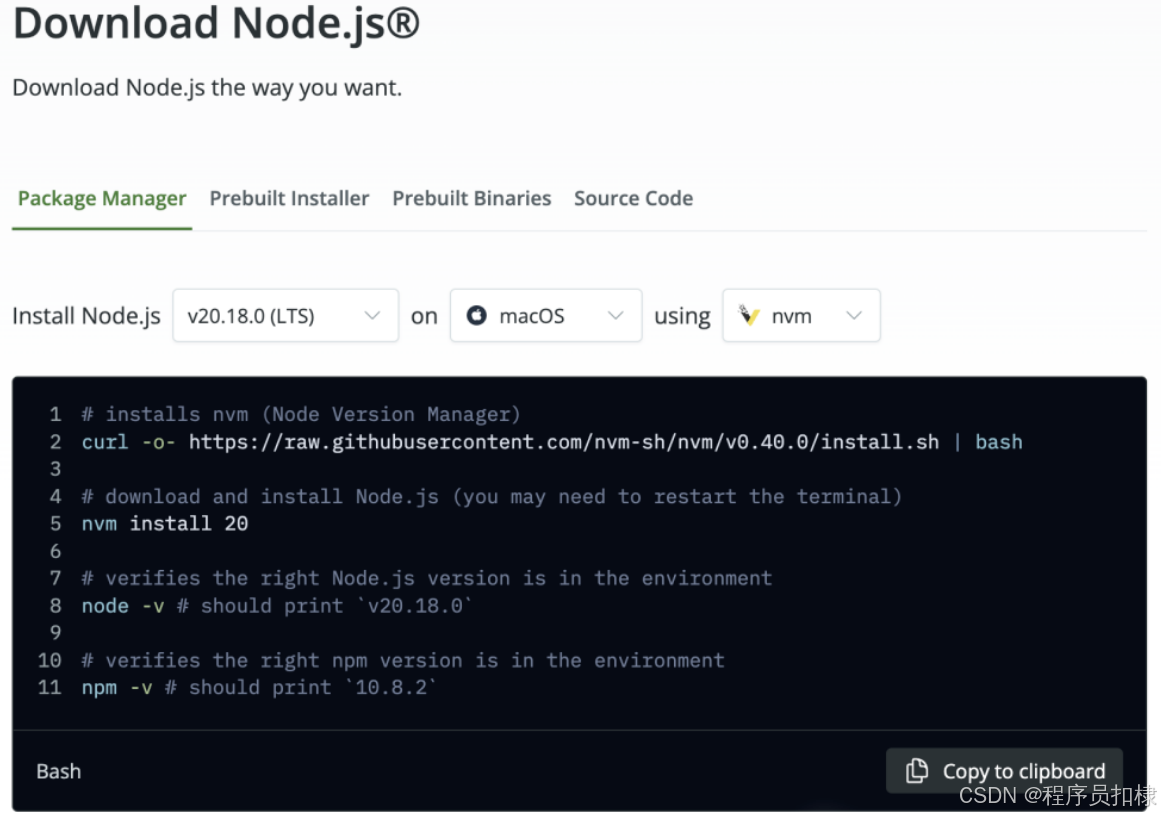Click the Bash language label
The image size is (1161, 816).
tap(58, 772)
